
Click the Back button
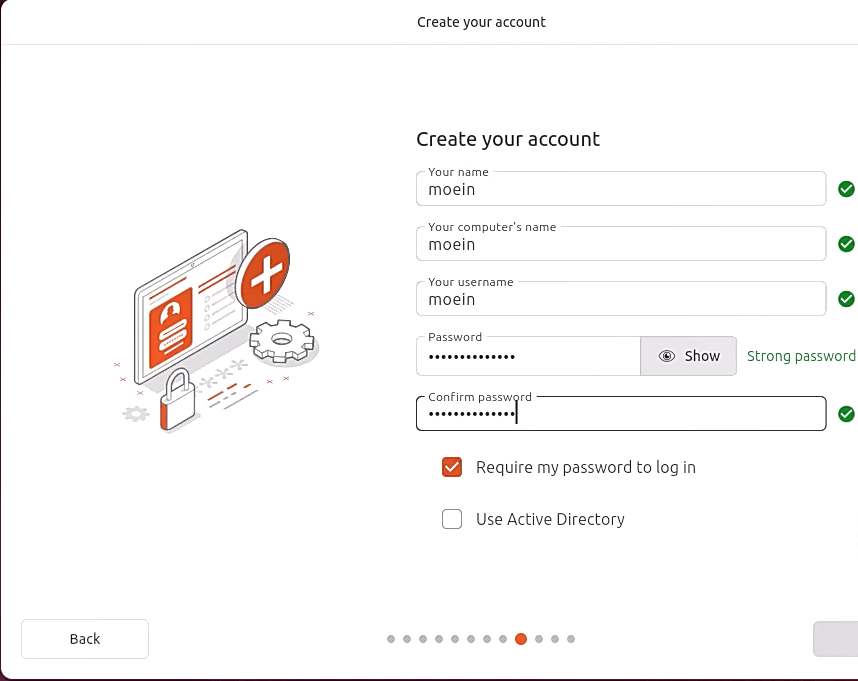(84, 638)
